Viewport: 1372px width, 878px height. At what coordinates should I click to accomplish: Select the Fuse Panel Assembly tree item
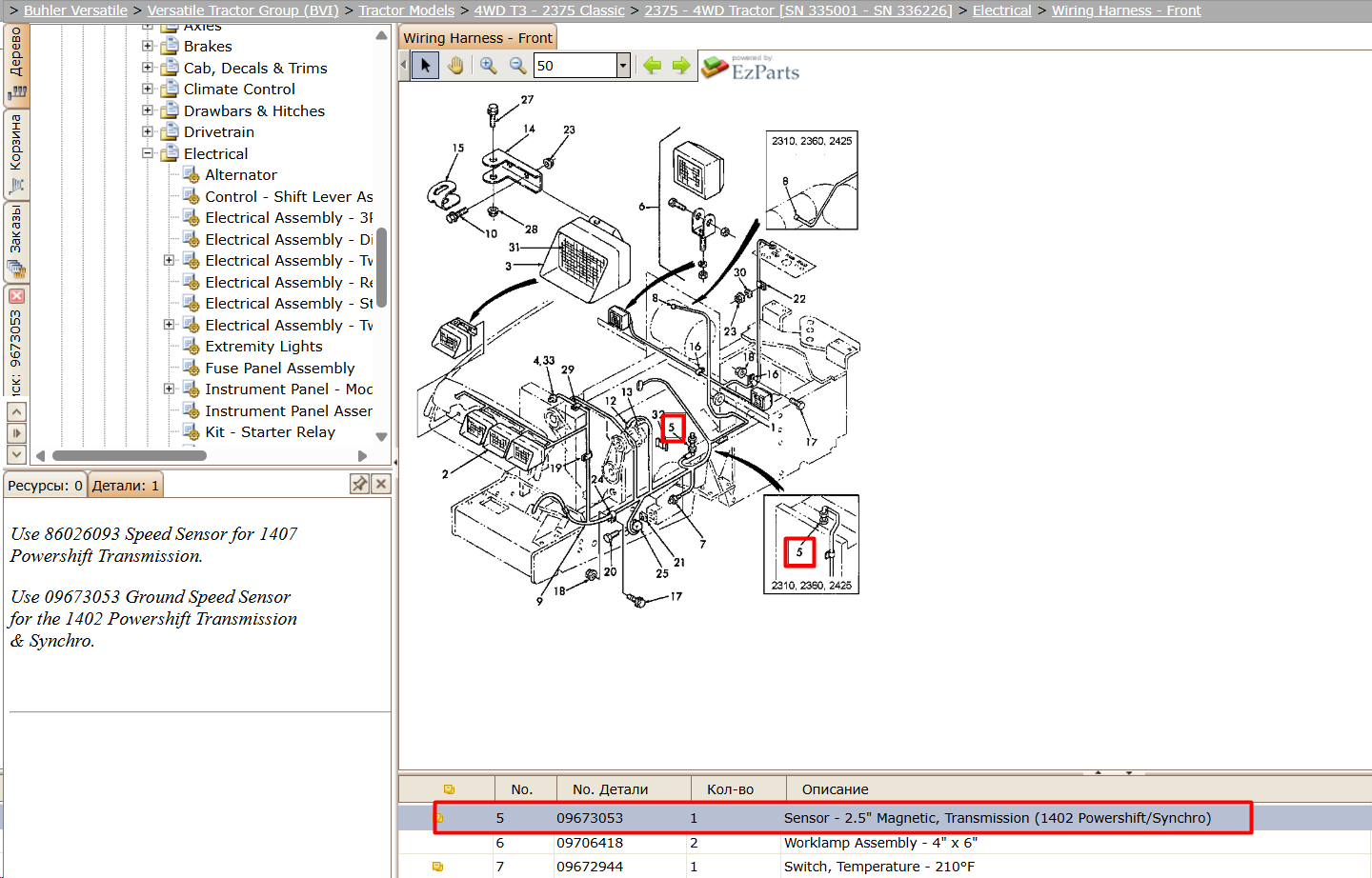click(x=280, y=368)
